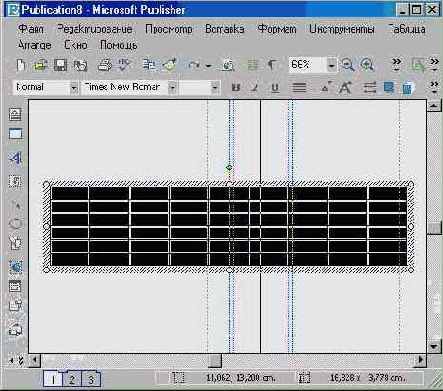Go to page 2 tab
This screenshot has height=391, width=443.
tap(72, 379)
